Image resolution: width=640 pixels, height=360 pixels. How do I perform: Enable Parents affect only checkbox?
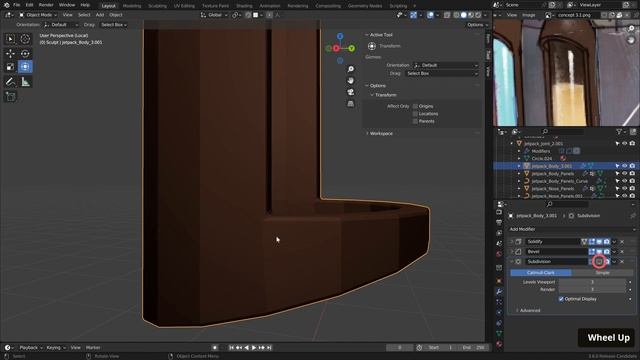415,121
